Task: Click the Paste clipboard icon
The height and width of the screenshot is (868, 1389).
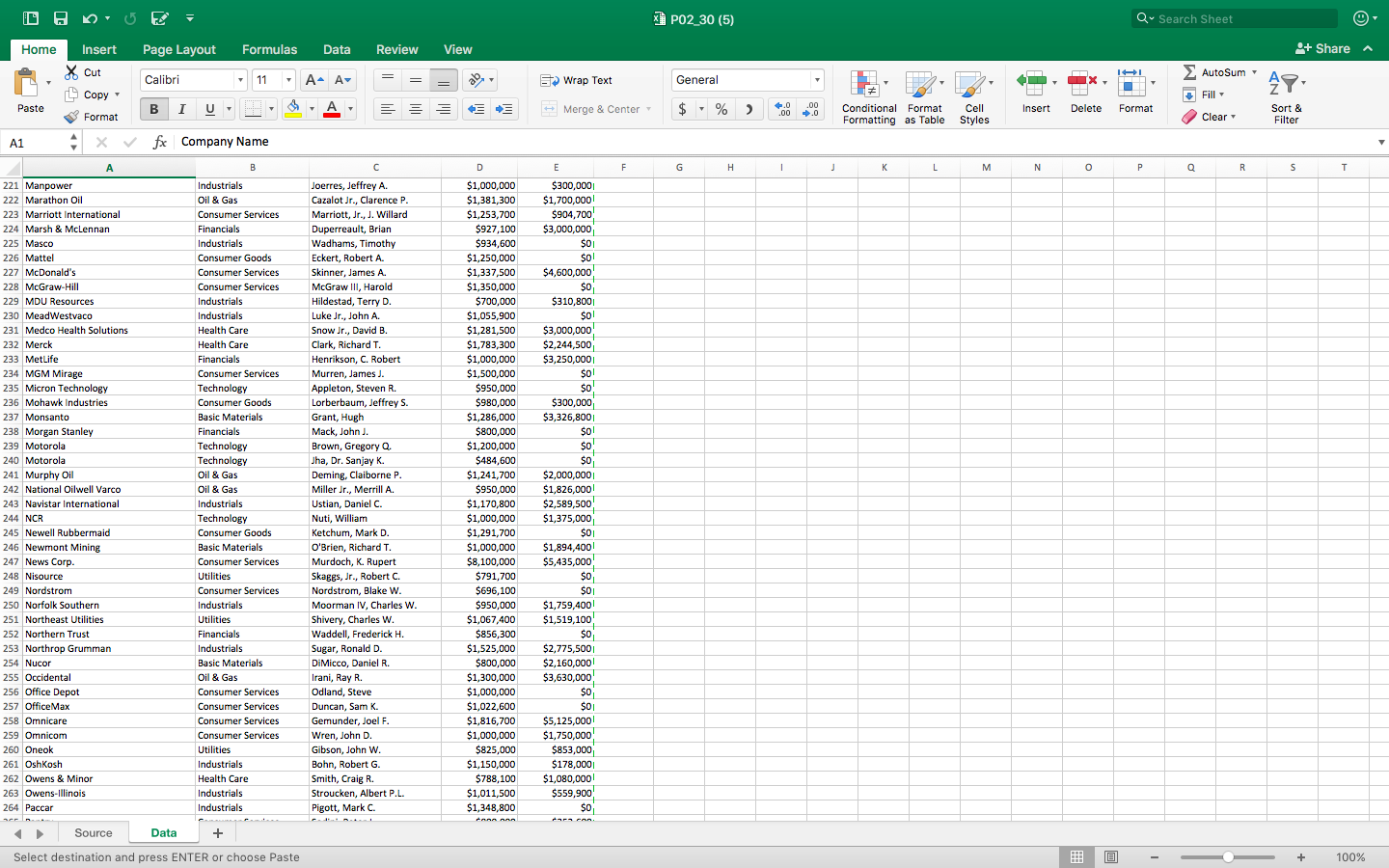Action: pyautogui.click(x=27, y=83)
